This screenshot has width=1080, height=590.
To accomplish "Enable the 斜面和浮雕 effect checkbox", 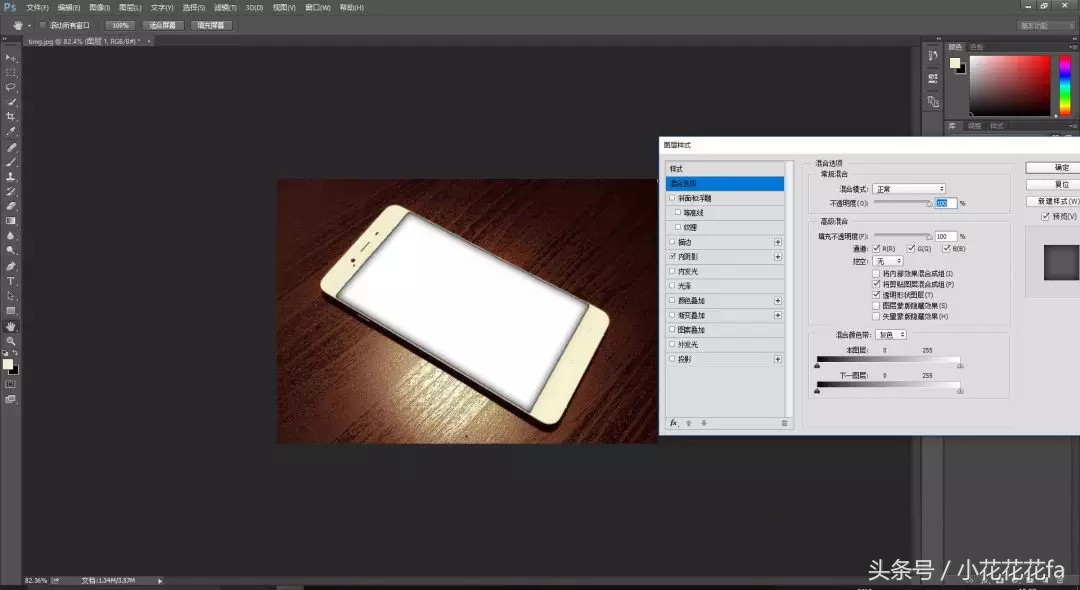I will (671, 197).
